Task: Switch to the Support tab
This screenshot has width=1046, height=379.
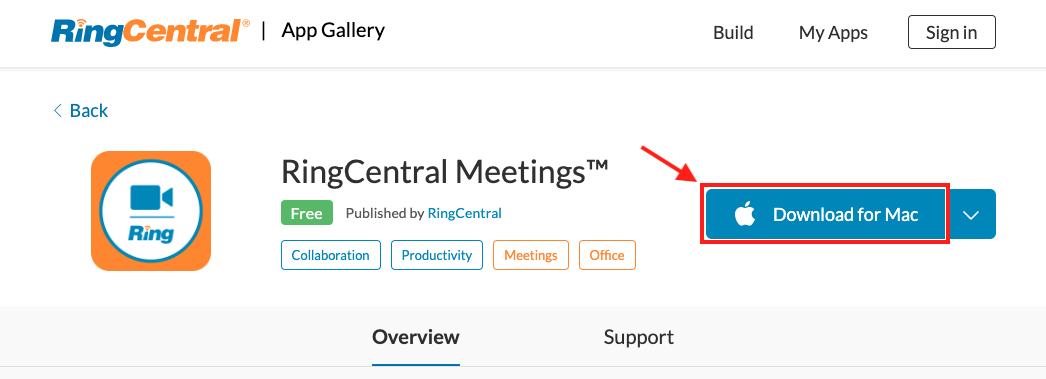Action: [x=638, y=337]
